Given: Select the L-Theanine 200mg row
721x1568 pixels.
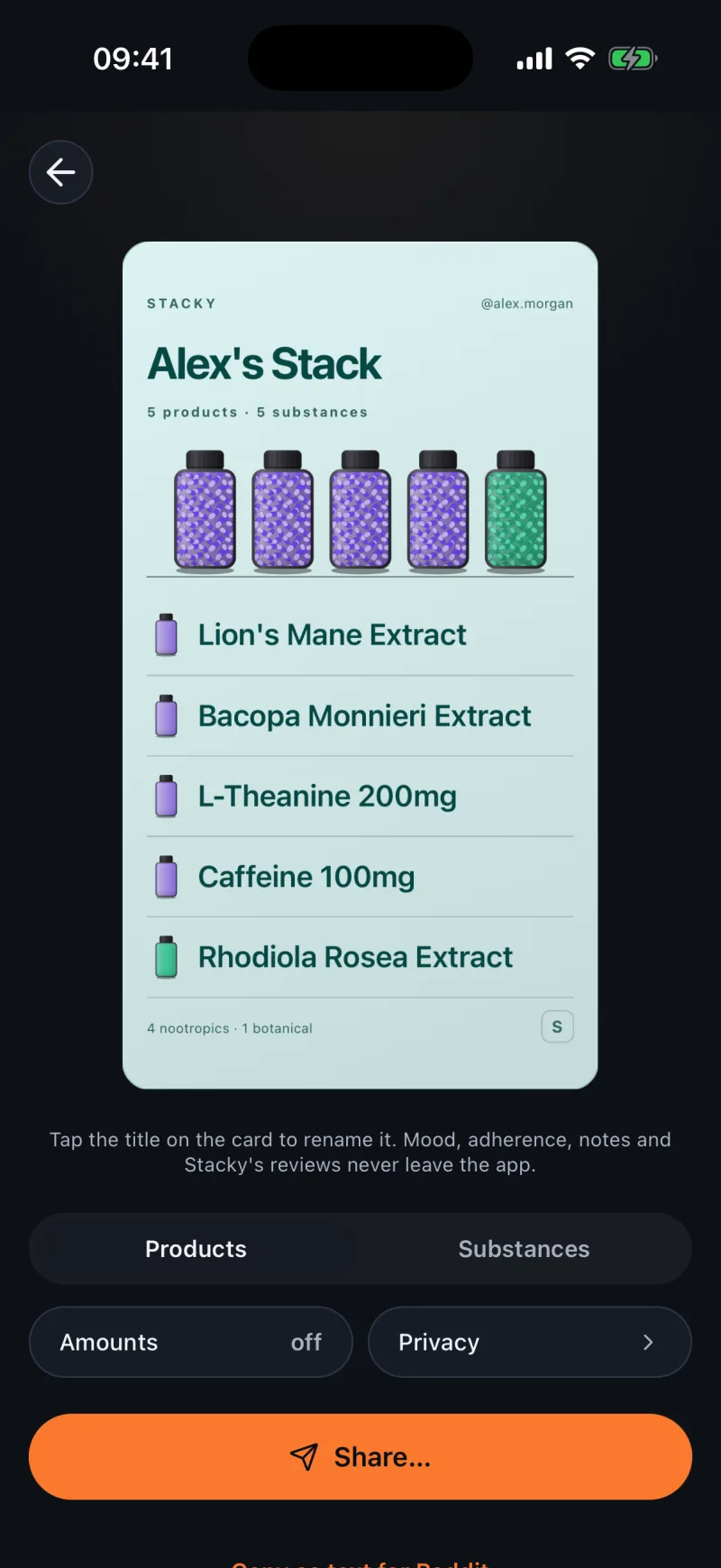Looking at the screenshot, I should click(x=360, y=797).
